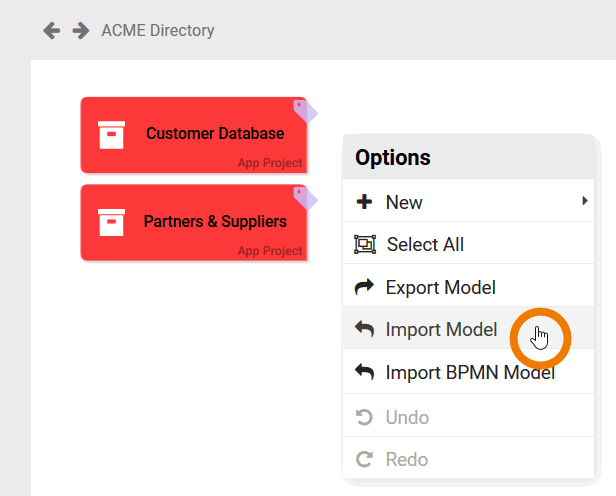
Task: Click the Import BPMN Model arrow icon
Action: 365,373
